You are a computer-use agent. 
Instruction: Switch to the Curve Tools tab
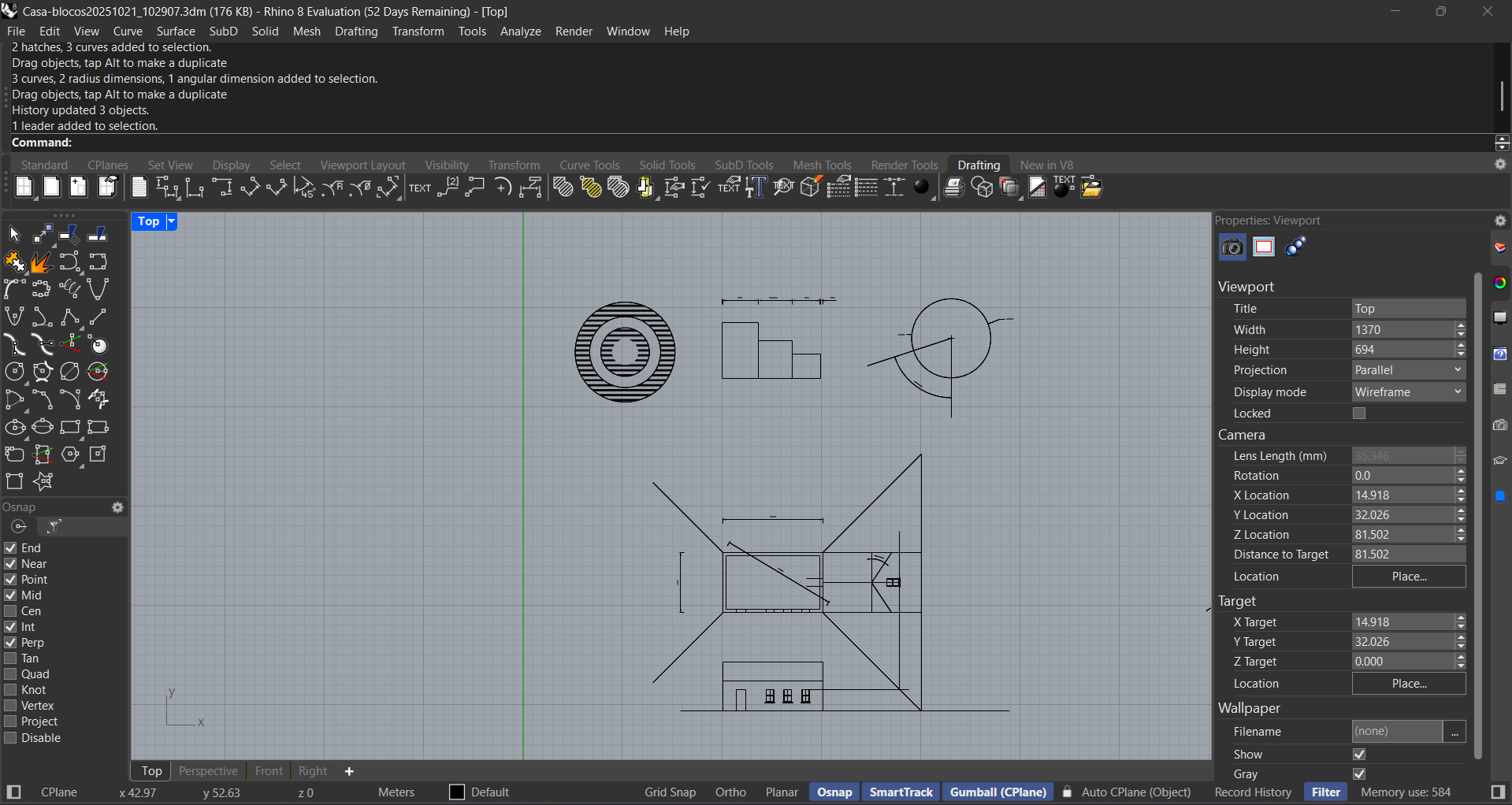pyautogui.click(x=589, y=165)
